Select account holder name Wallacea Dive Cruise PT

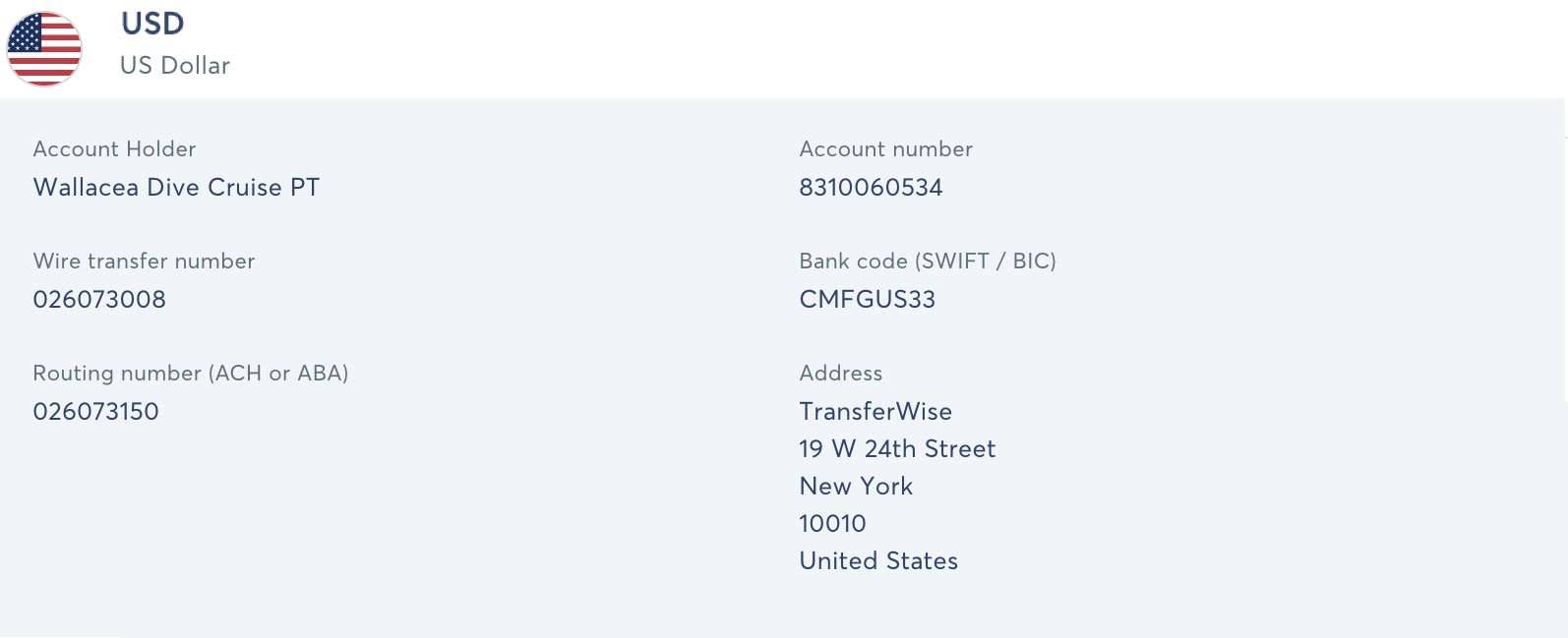point(177,188)
